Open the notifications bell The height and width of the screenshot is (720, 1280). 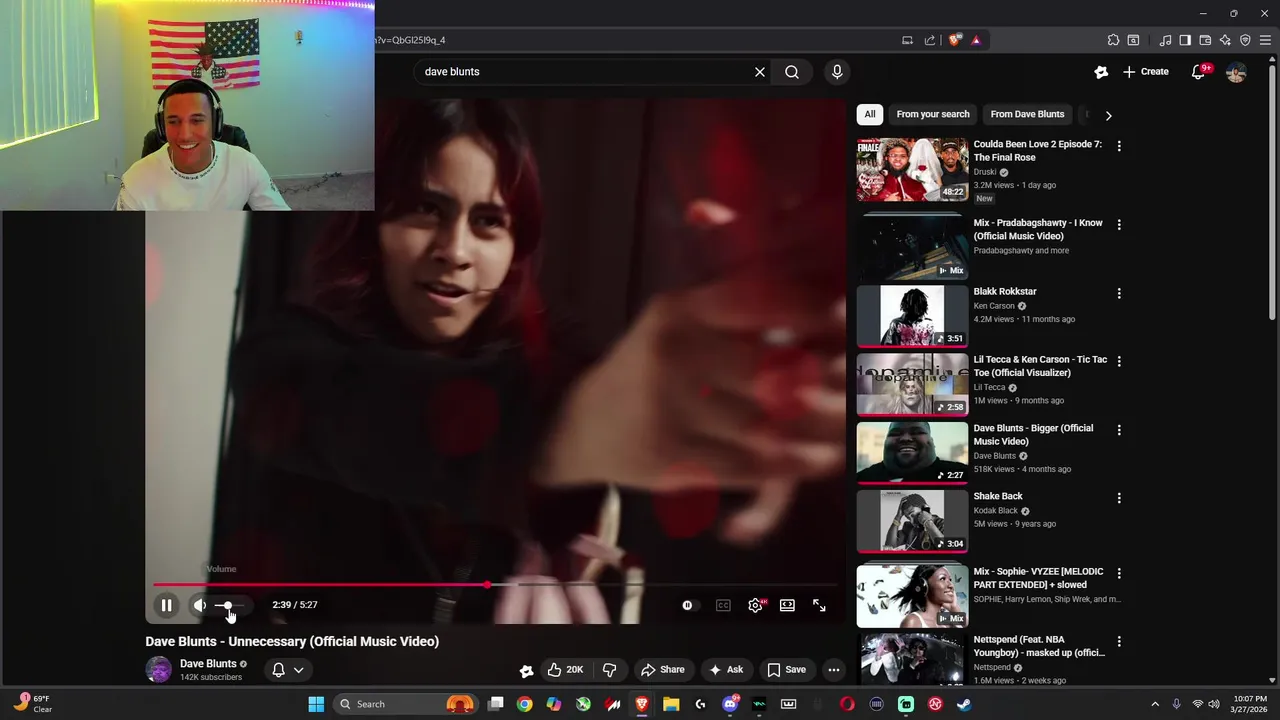click(1198, 72)
